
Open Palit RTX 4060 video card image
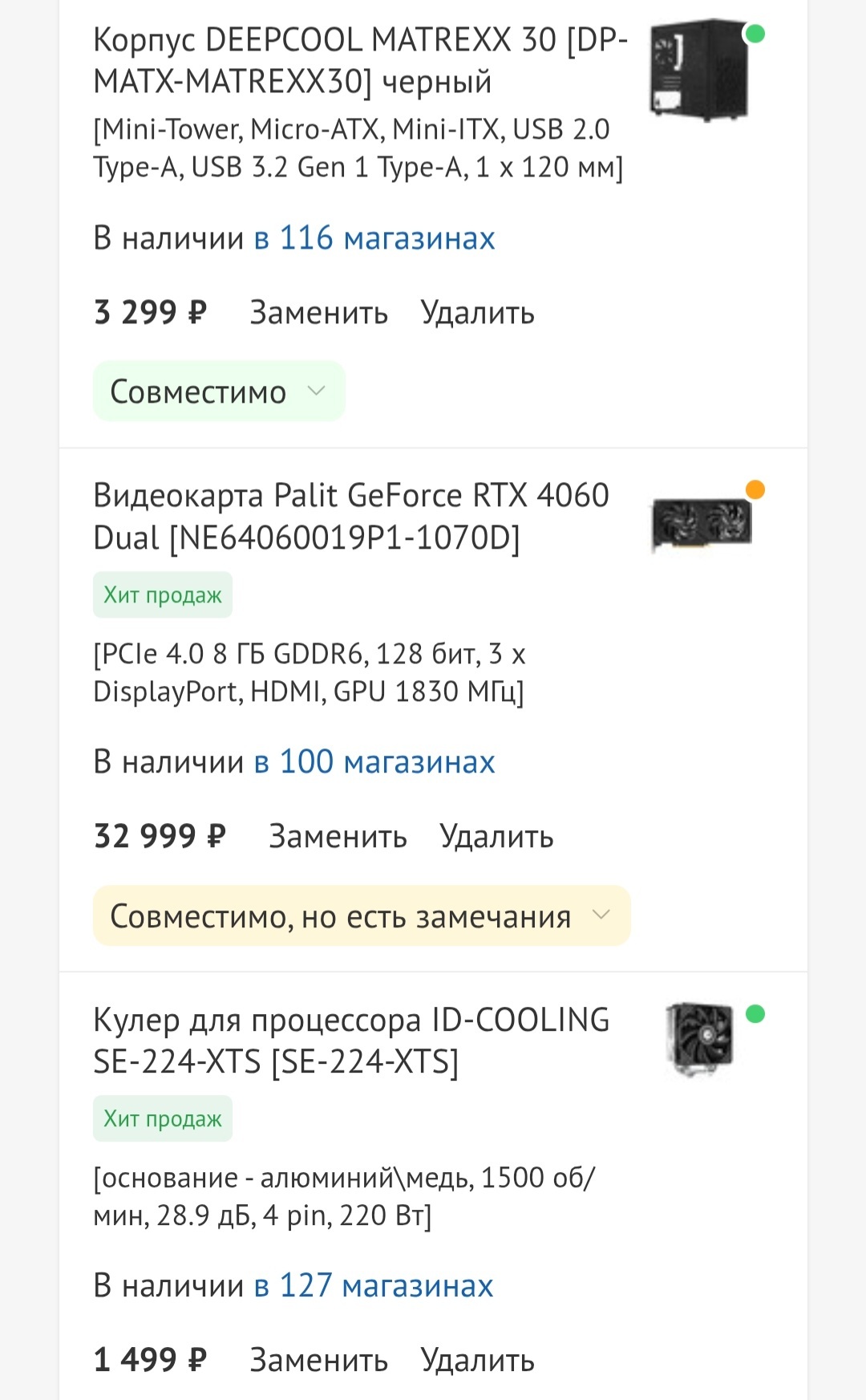click(x=701, y=524)
